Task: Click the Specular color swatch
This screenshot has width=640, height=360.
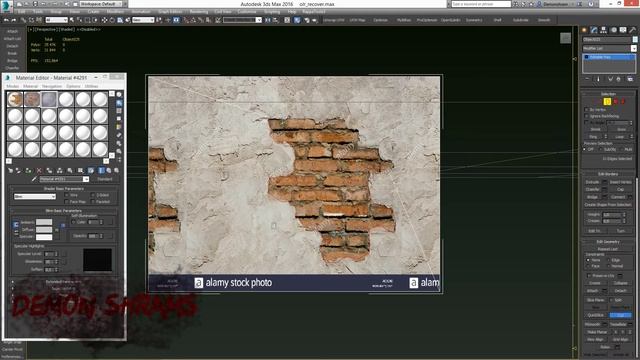Action: 44,237
